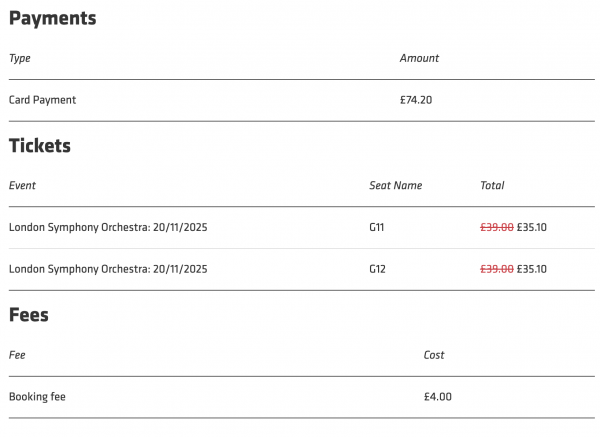Image resolution: width=600 pixels, height=437 pixels.
Task: Click the discounted £35.10 total for G12
Action: 532,269
